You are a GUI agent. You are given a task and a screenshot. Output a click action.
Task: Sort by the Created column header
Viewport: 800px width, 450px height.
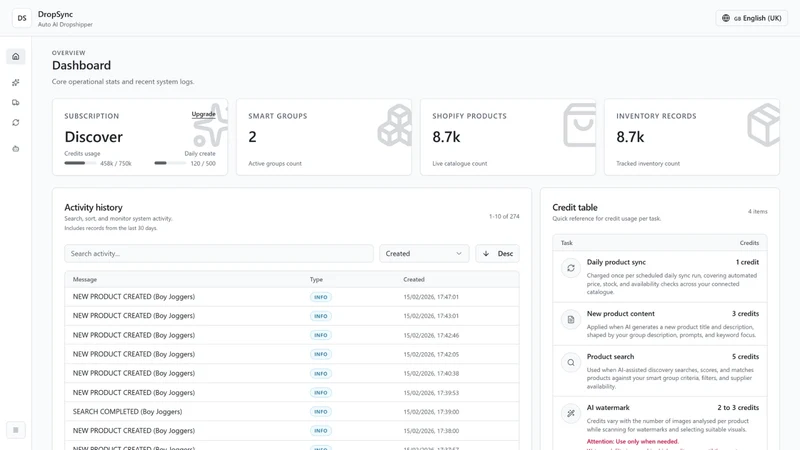point(414,280)
